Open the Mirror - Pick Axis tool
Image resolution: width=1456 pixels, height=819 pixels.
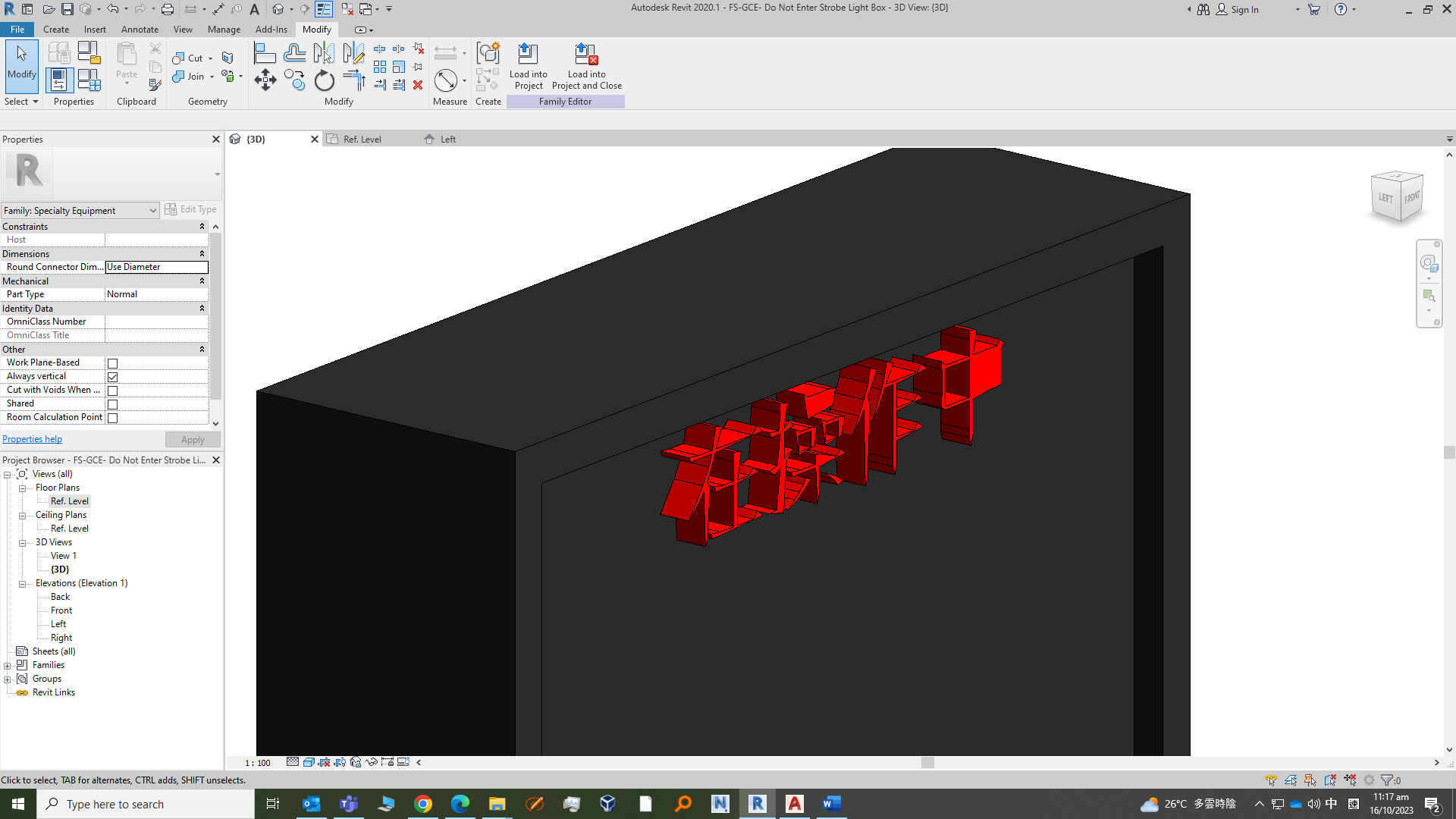[325, 52]
